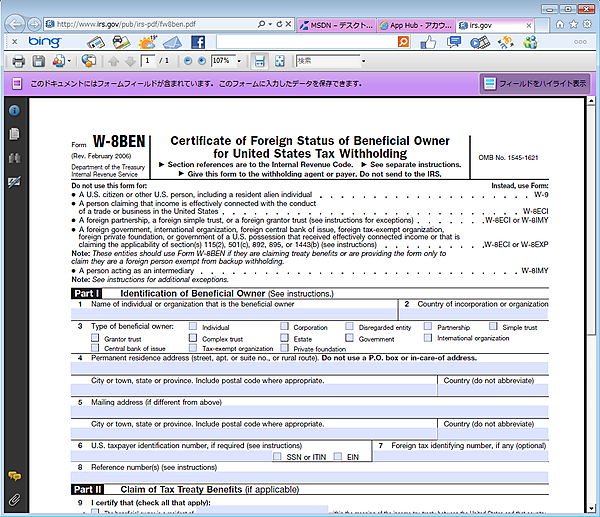600x517 pixels.
Task: Save a copy of the PDF
Action: tap(38, 61)
